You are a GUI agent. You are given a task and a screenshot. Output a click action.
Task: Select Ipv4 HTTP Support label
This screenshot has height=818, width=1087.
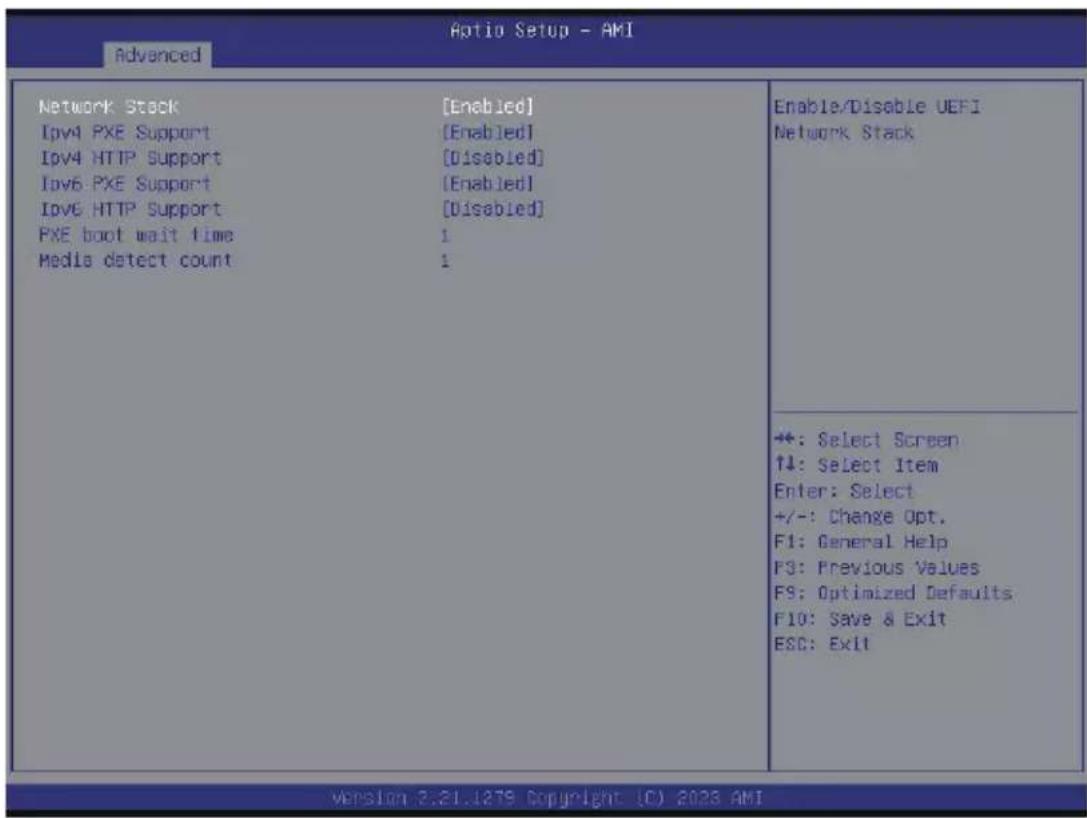coord(130,158)
